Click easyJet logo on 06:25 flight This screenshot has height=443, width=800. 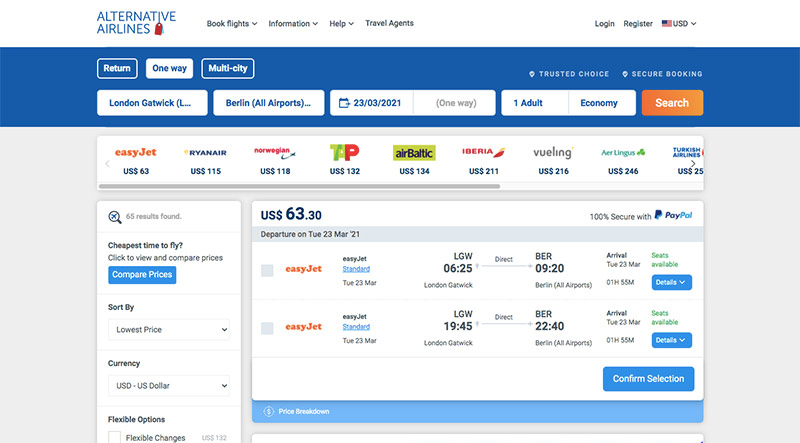tap(304, 269)
